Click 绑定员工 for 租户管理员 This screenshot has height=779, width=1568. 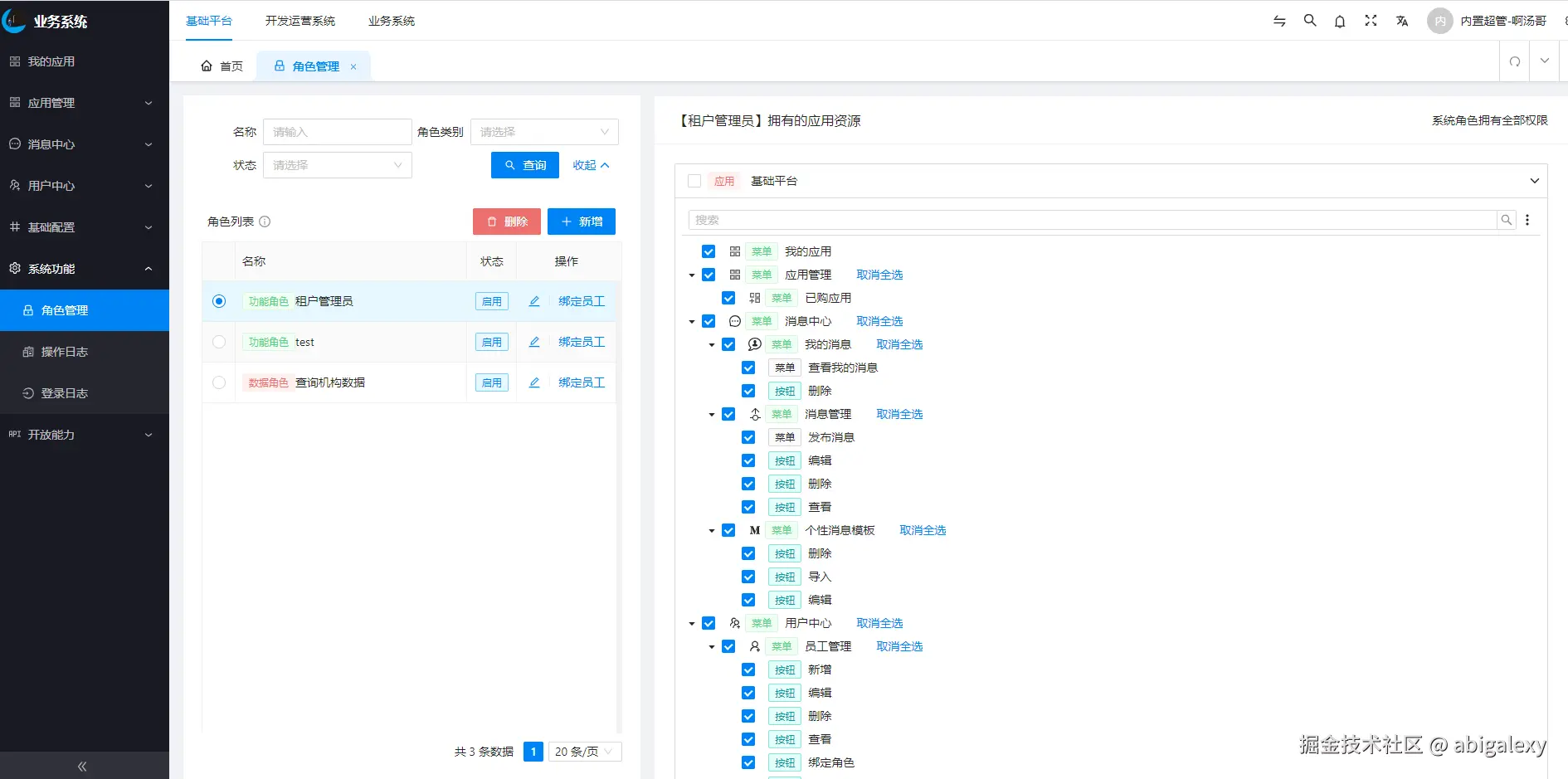click(x=582, y=301)
